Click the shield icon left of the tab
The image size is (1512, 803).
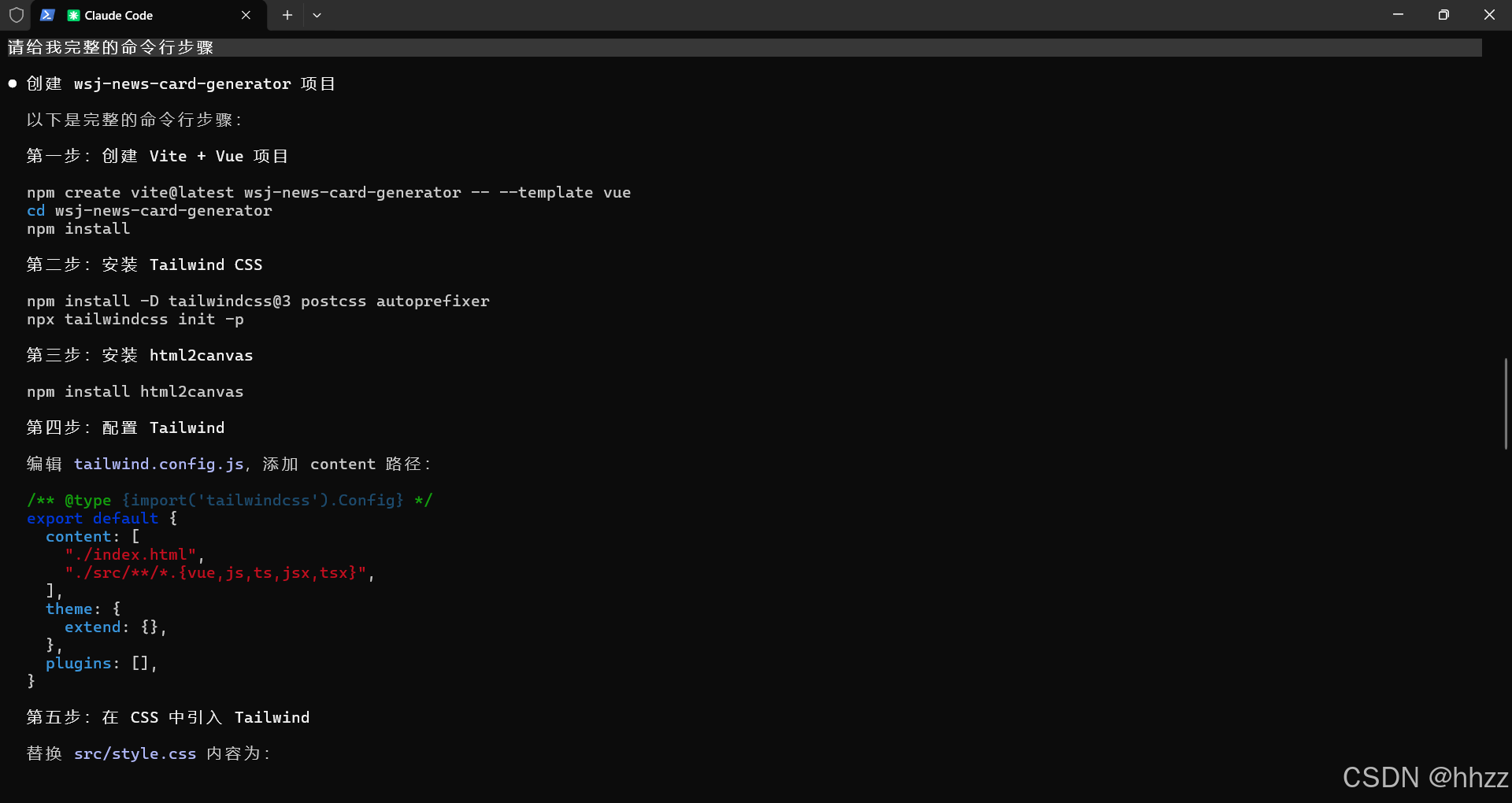point(17,15)
